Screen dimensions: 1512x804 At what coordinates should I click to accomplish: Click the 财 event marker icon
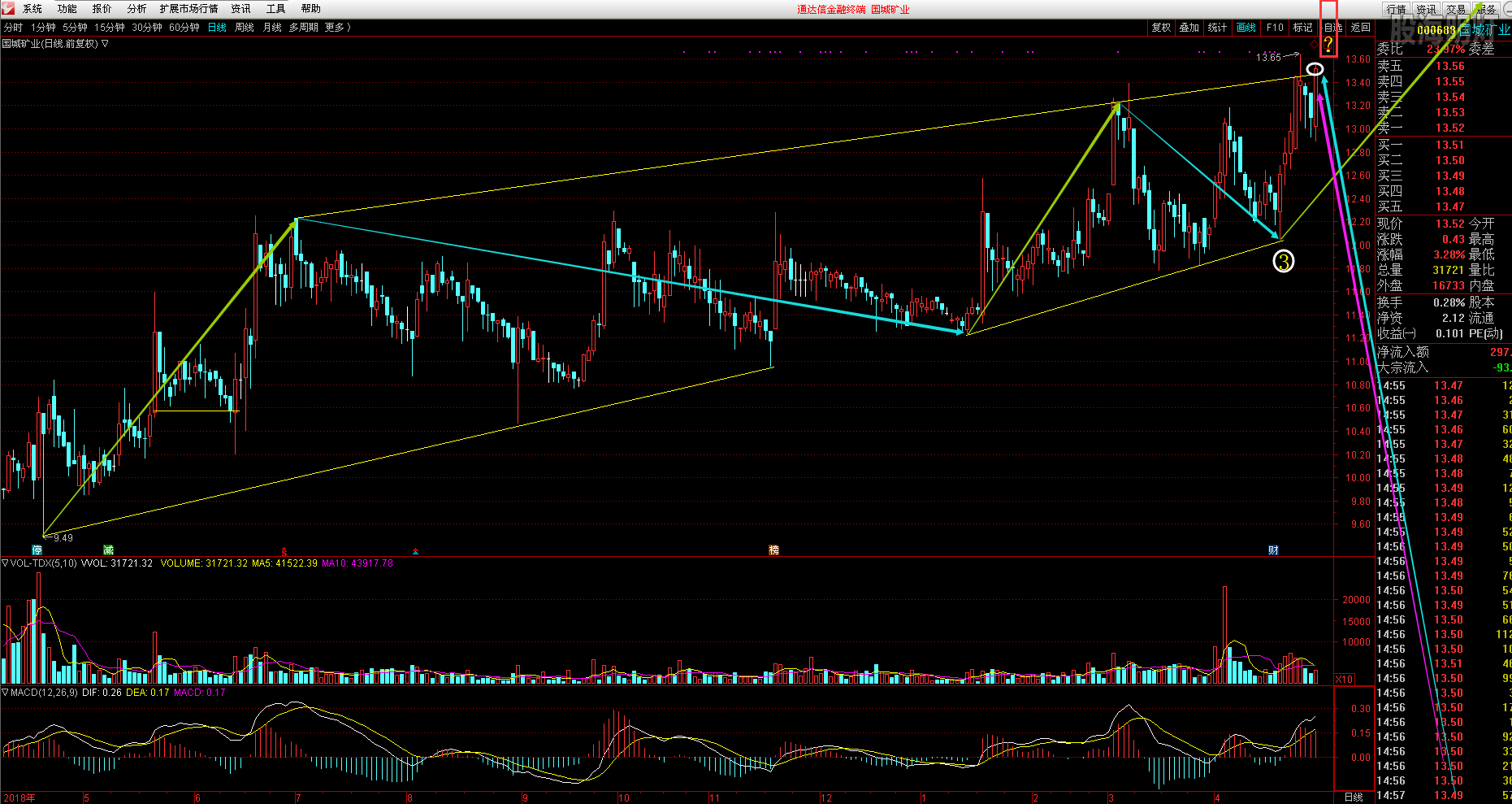pos(1273,550)
